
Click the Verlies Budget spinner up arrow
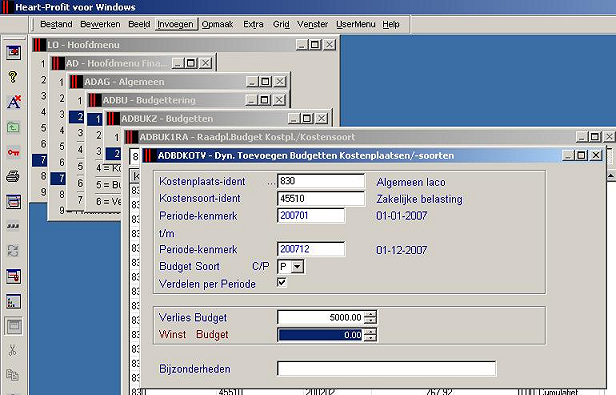[x=370, y=314]
